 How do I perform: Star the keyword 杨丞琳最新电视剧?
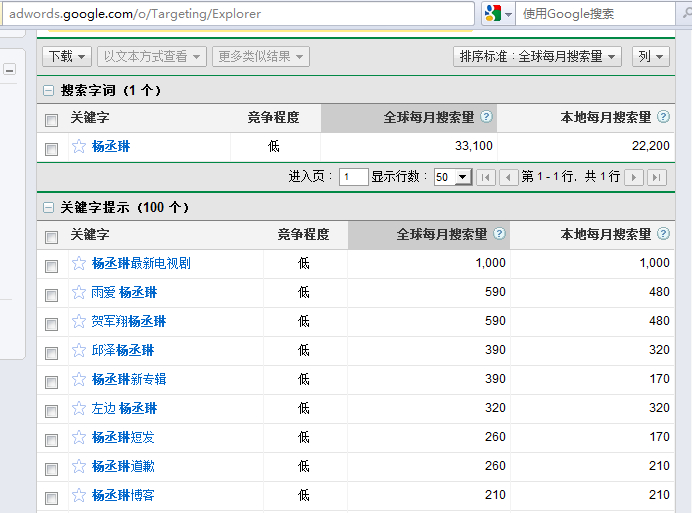(79, 263)
